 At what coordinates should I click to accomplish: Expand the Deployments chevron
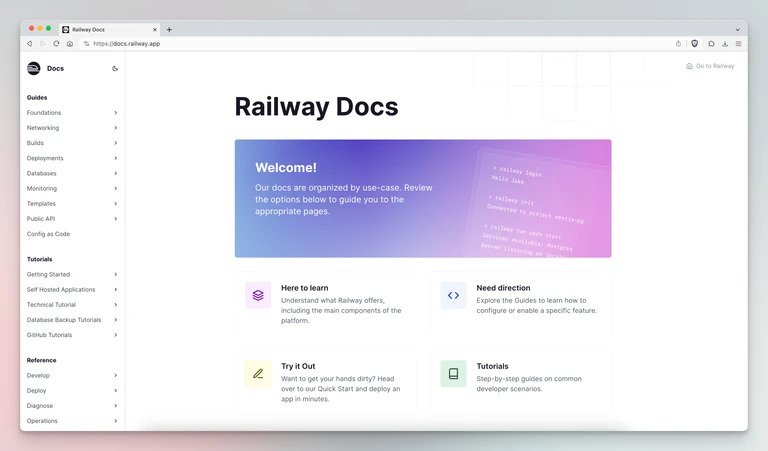click(x=116, y=158)
